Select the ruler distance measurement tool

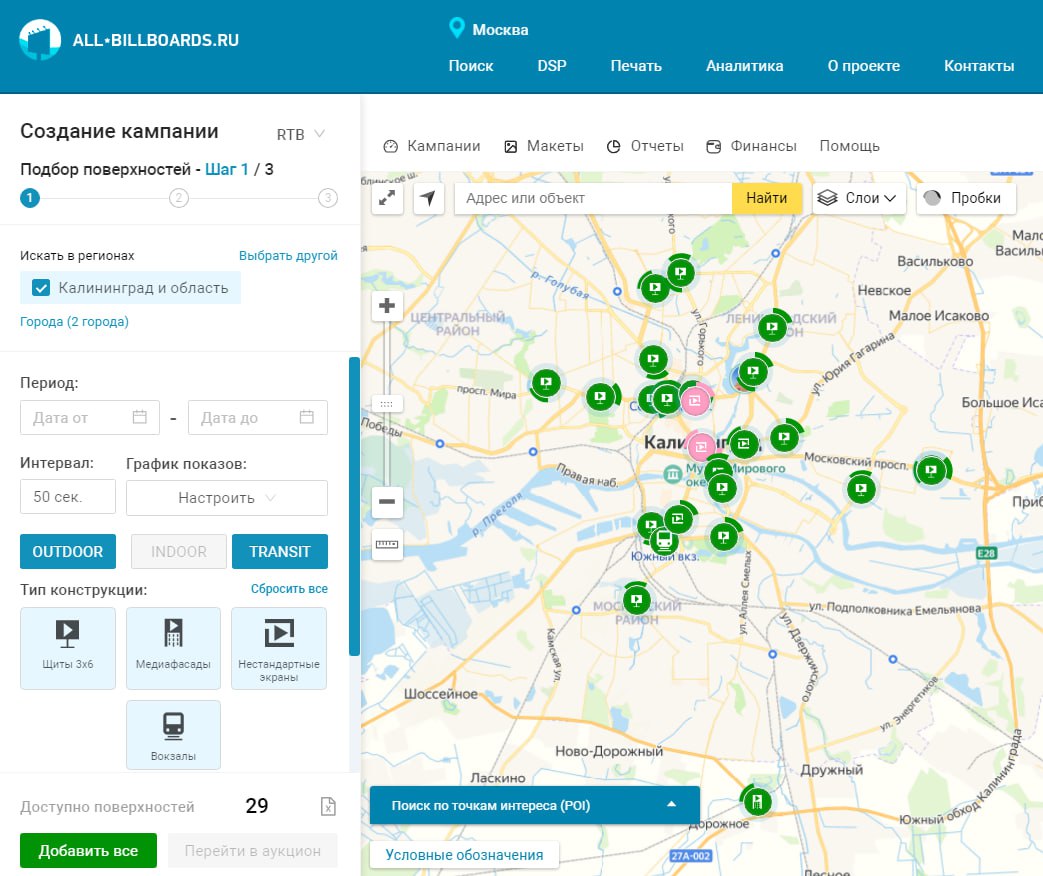point(386,545)
